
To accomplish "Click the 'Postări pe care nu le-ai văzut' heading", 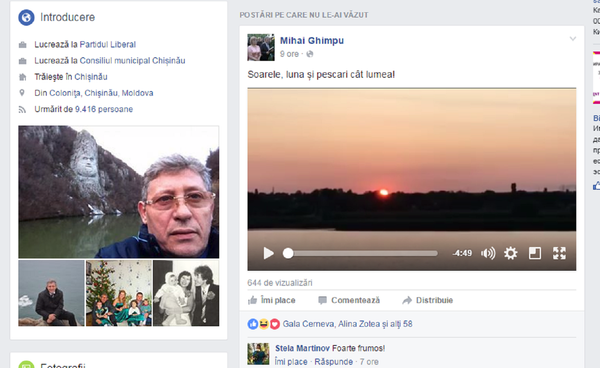I will [x=304, y=15].
